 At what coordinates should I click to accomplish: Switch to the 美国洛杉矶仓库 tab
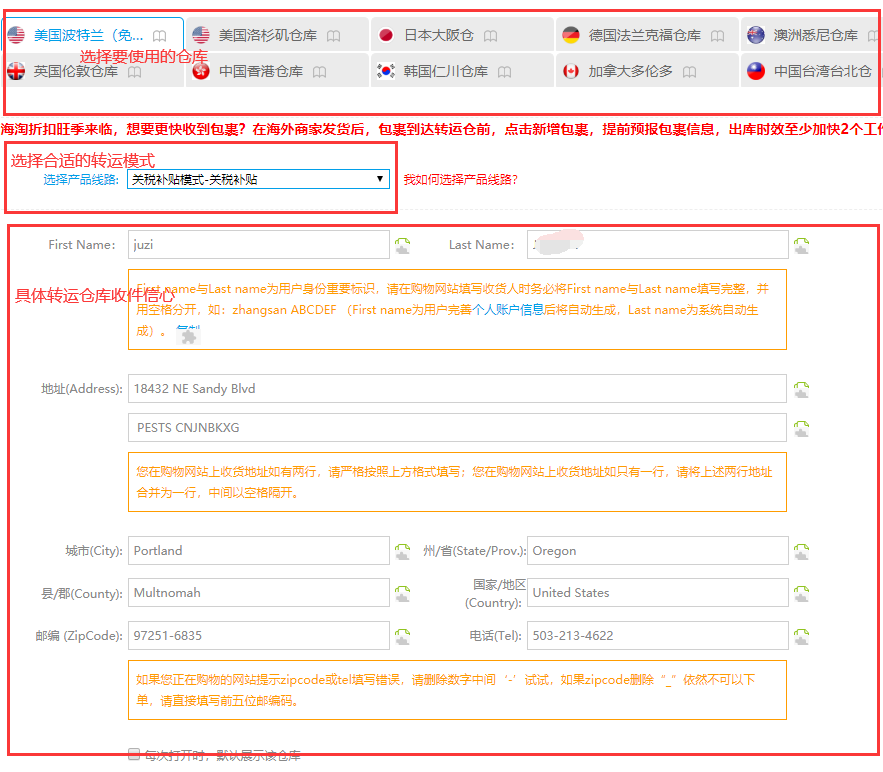tap(278, 35)
